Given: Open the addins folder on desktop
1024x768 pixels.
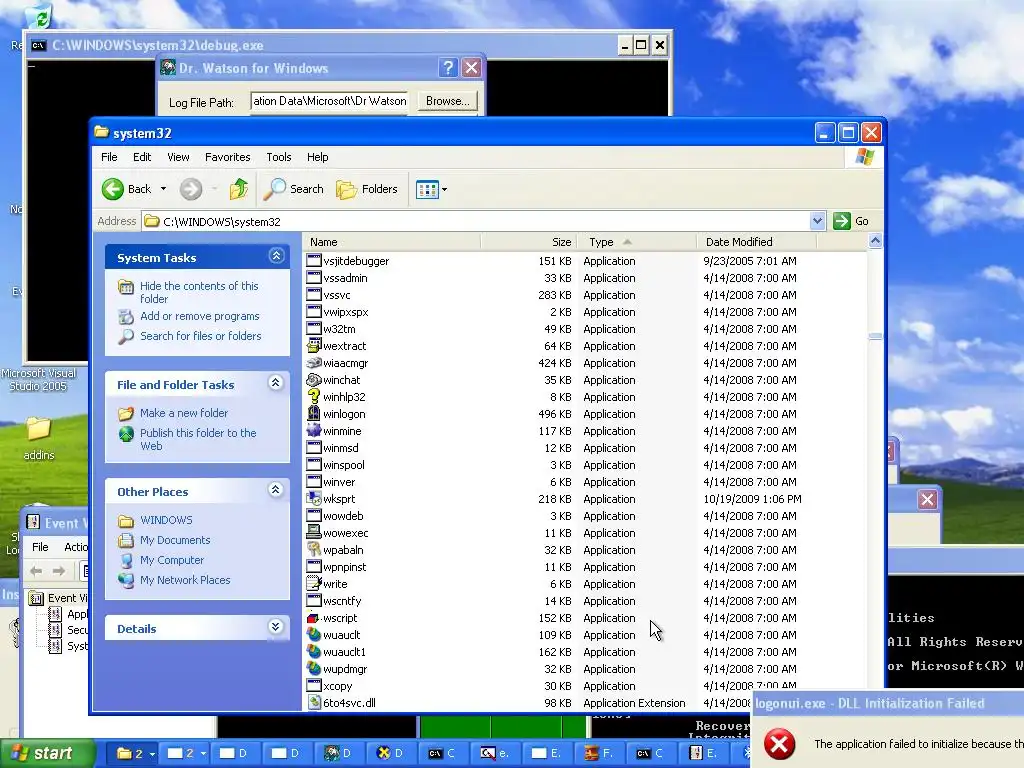Looking at the screenshot, I should (39, 436).
